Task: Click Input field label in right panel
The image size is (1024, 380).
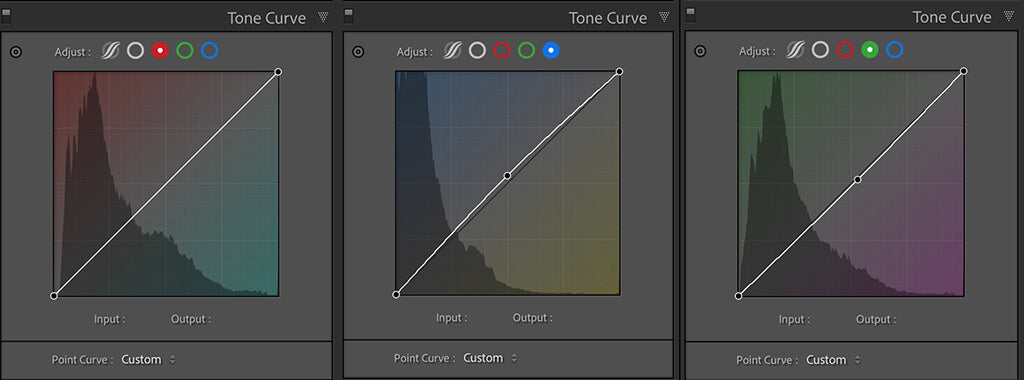Action: pos(795,319)
